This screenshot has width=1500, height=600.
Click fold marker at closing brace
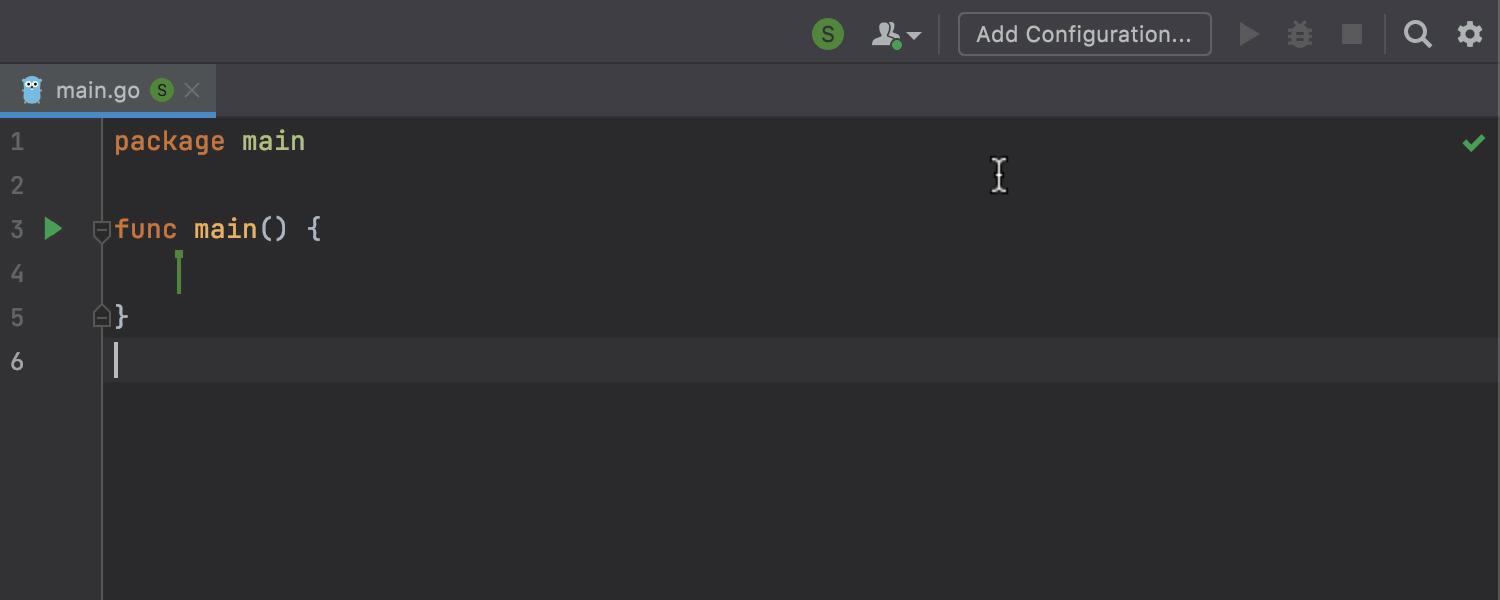click(x=101, y=317)
